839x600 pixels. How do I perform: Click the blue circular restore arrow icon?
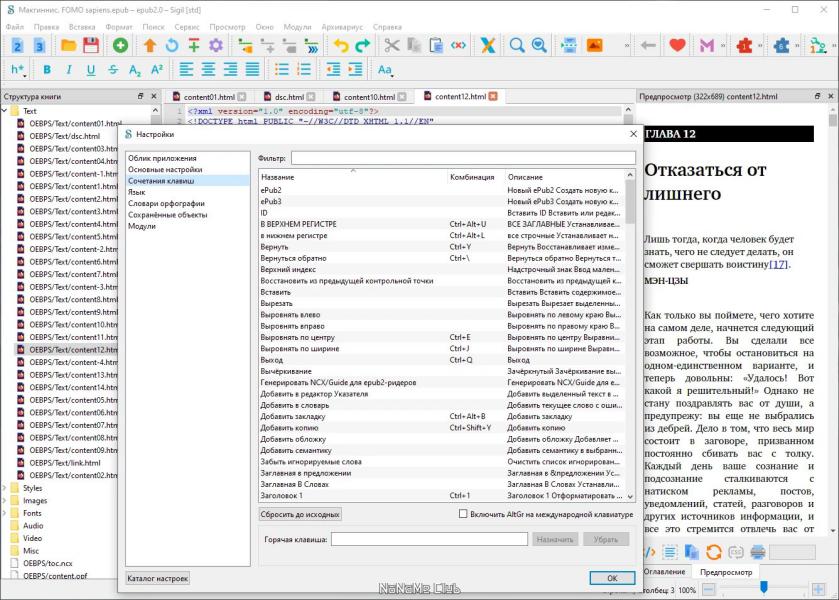172,45
